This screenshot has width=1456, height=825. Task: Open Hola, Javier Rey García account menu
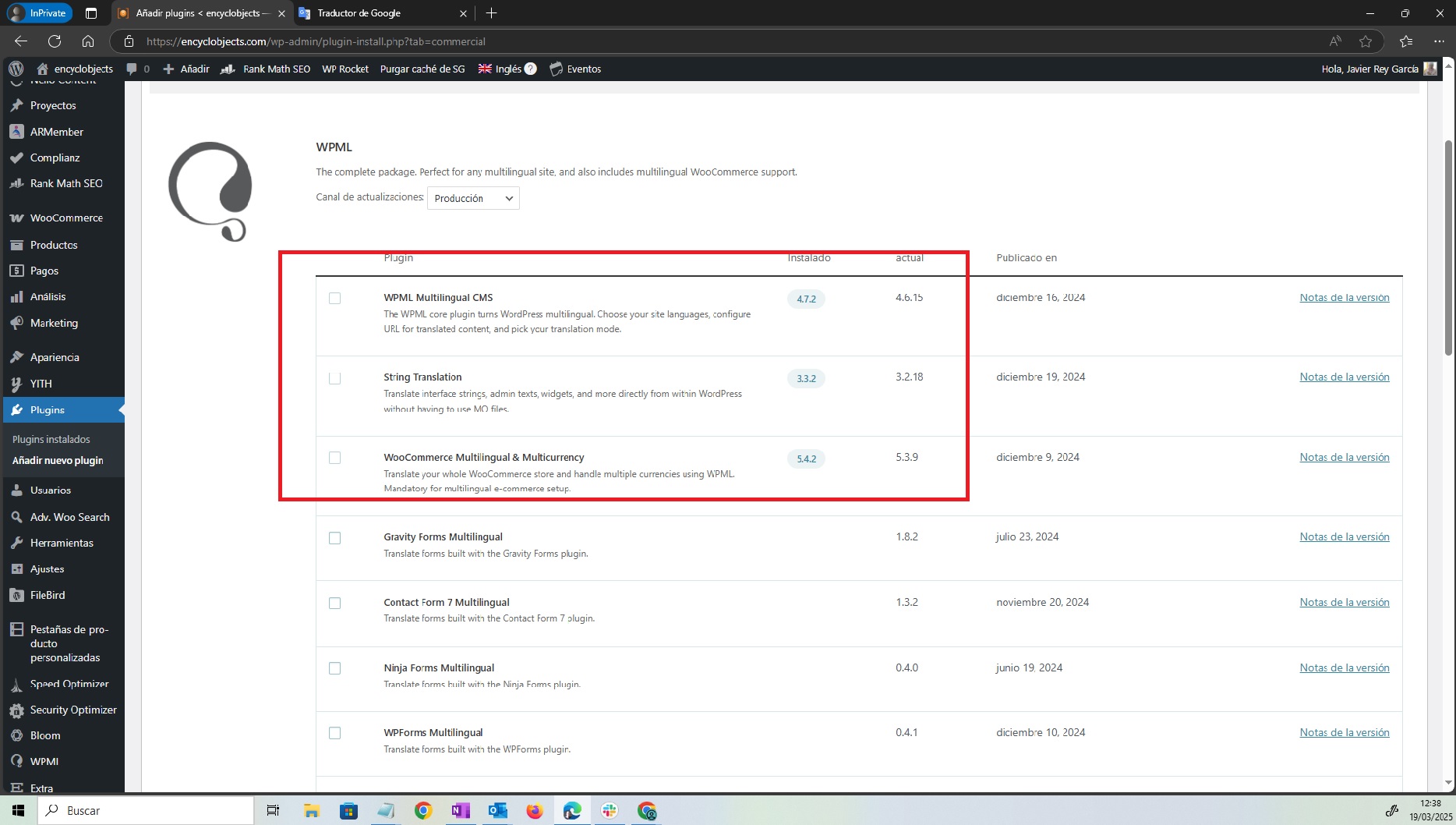tap(1379, 69)
